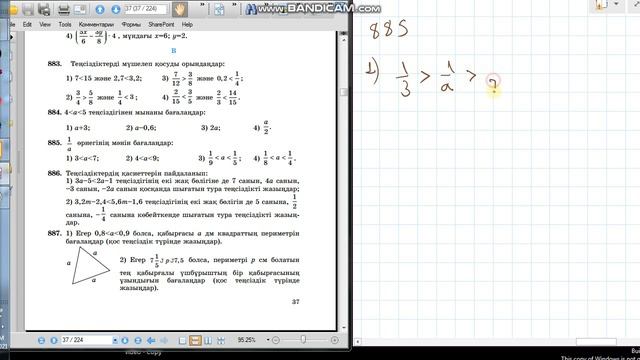Click the blue previous view arrow
Screen dimensions: 640x360
tap(151, 340)
